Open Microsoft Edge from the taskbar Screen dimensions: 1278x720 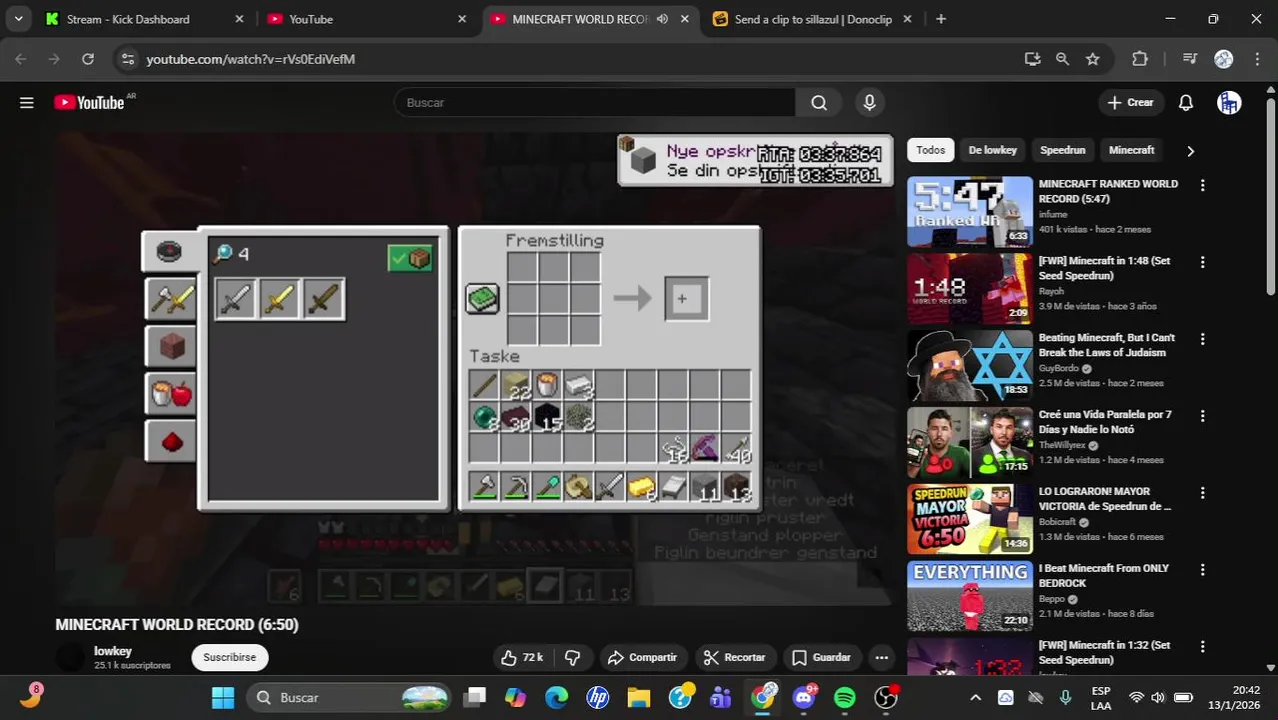click(x=557, y=697)
